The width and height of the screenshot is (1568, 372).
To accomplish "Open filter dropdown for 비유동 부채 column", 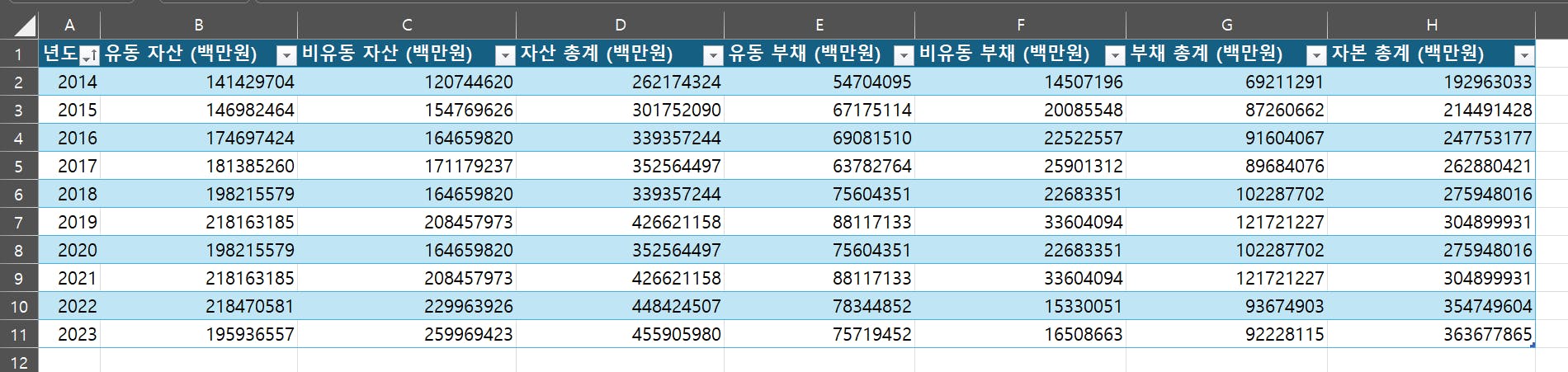I will 1115,55.
